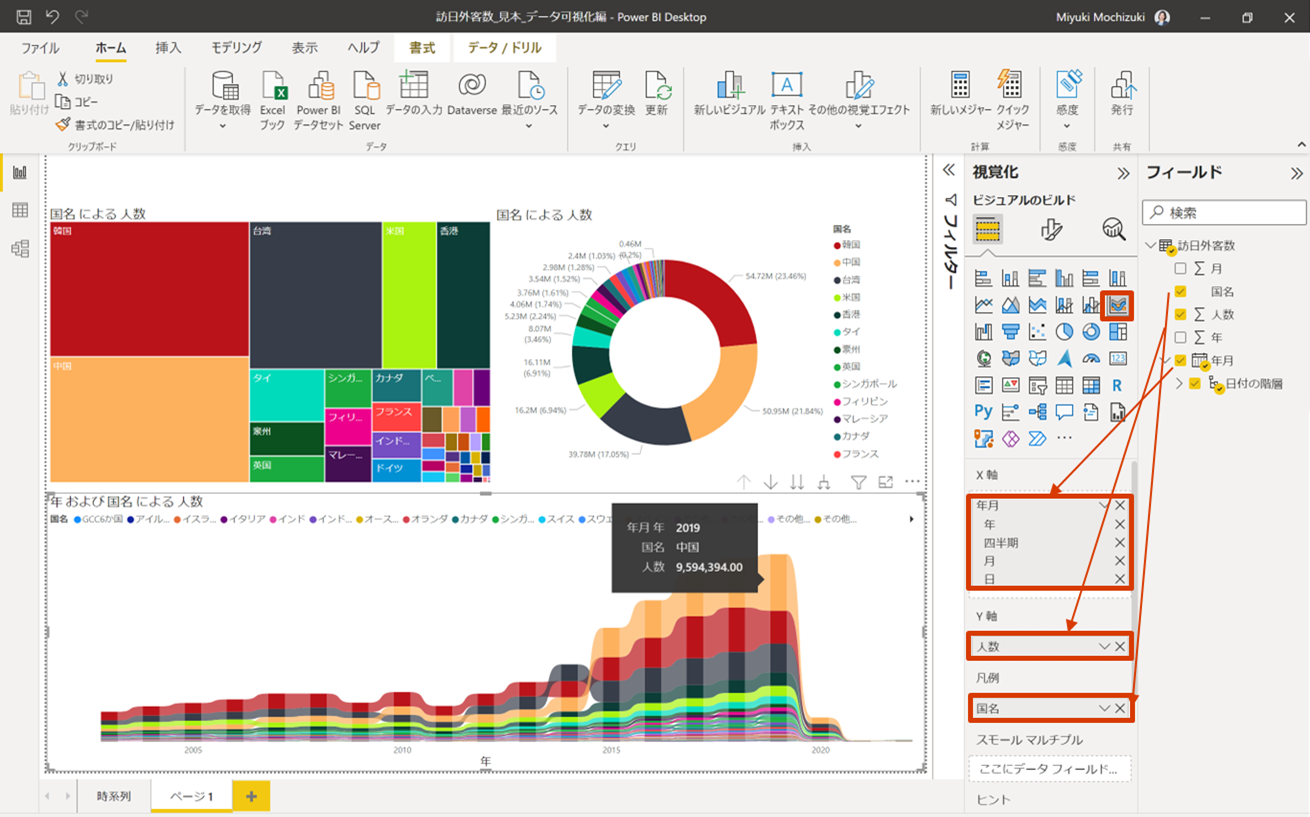
Task: Click Focus mode icon on chart header
Action: (885, 483)
